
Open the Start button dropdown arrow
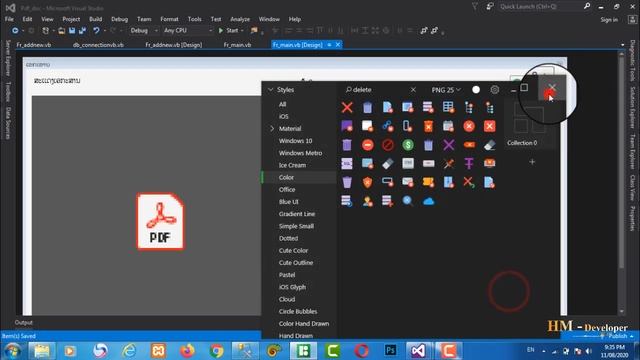click(x=242, y=31)
